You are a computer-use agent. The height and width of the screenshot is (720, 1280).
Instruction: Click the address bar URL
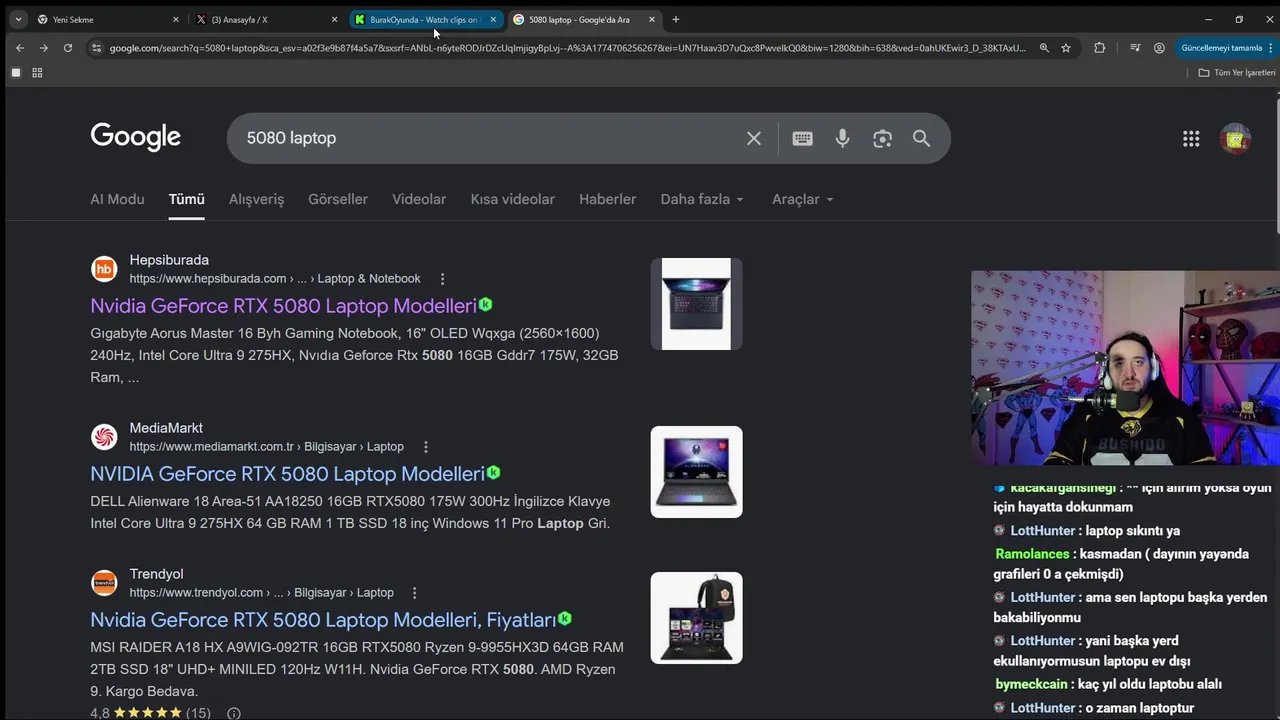coord(567,48)
